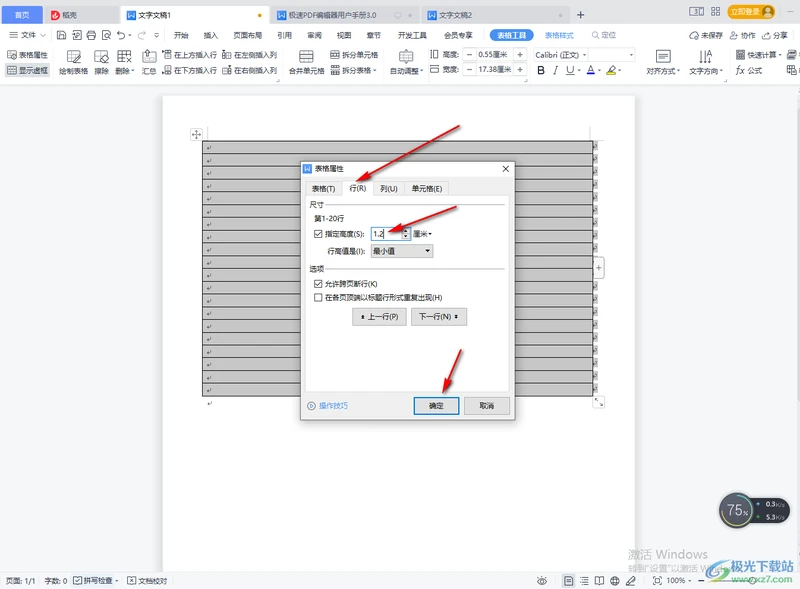The width and height of the screenshot is (800, 589).
Task: Click the 合并单元格 merge cells icon
Action: 306,63
